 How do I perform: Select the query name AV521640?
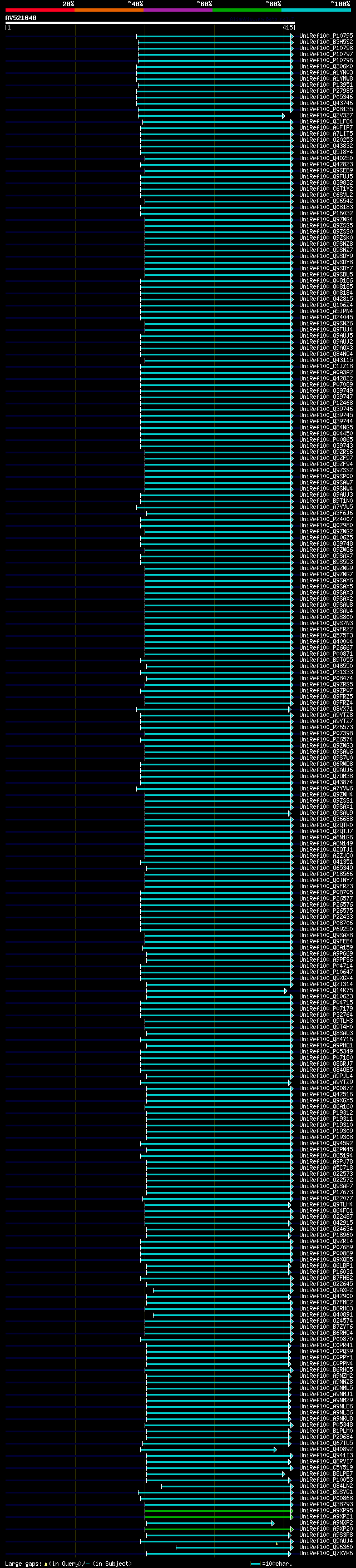coord(21,18)
